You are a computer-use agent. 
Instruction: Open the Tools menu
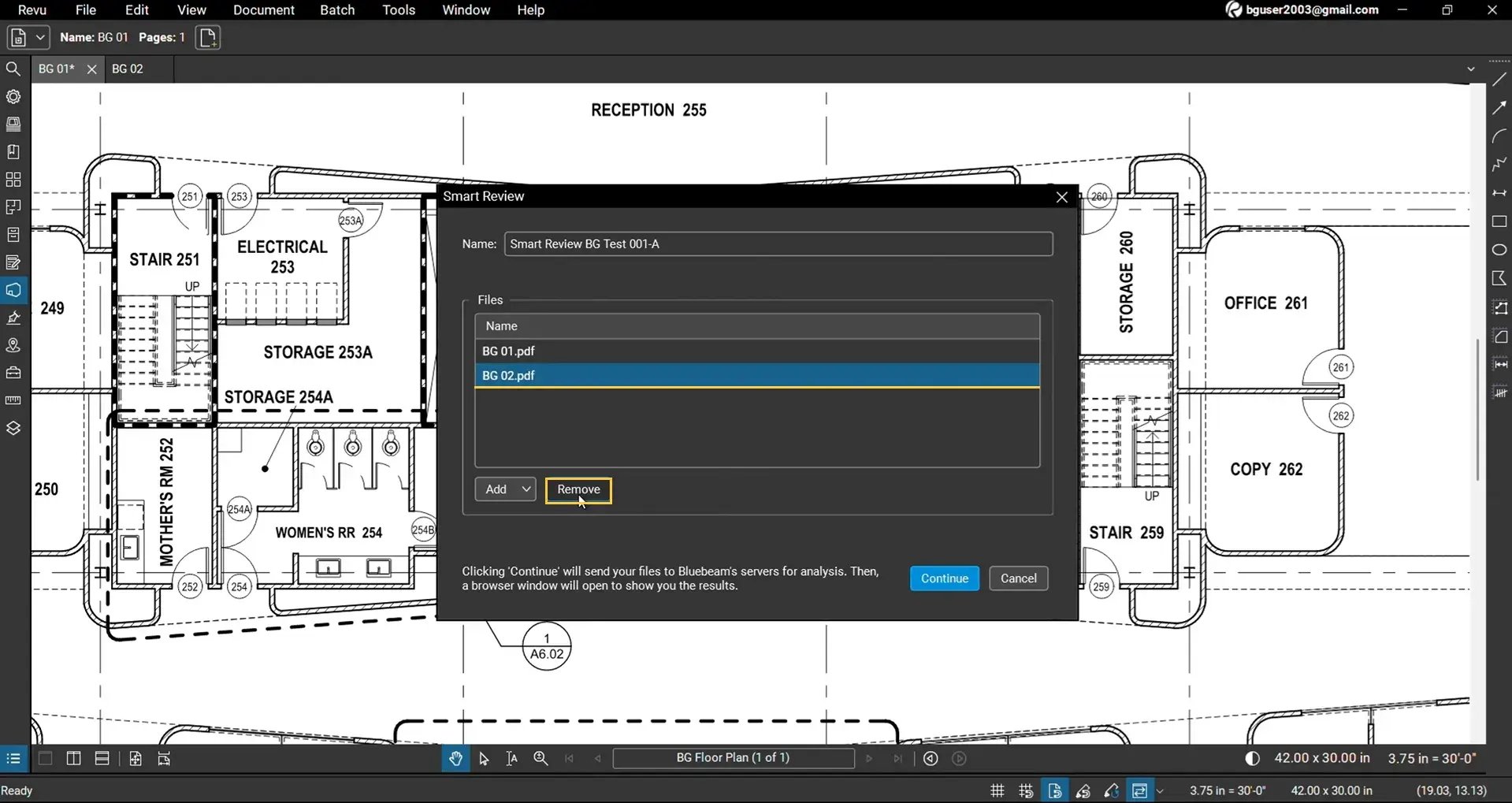click(x=399, y=10)
